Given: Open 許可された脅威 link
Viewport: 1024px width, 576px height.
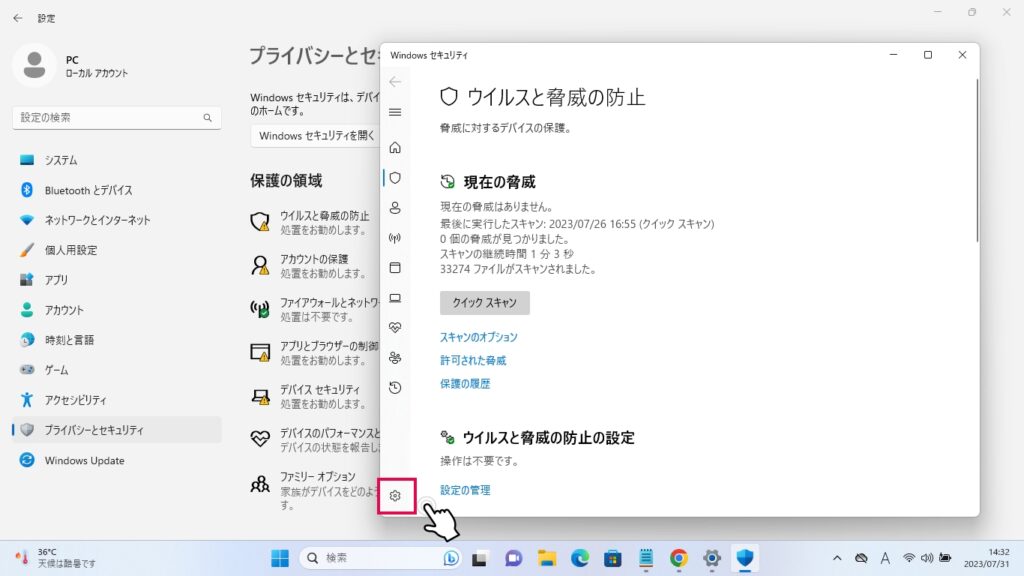Looking at the screenshot, I should click(x=473, y=361).
